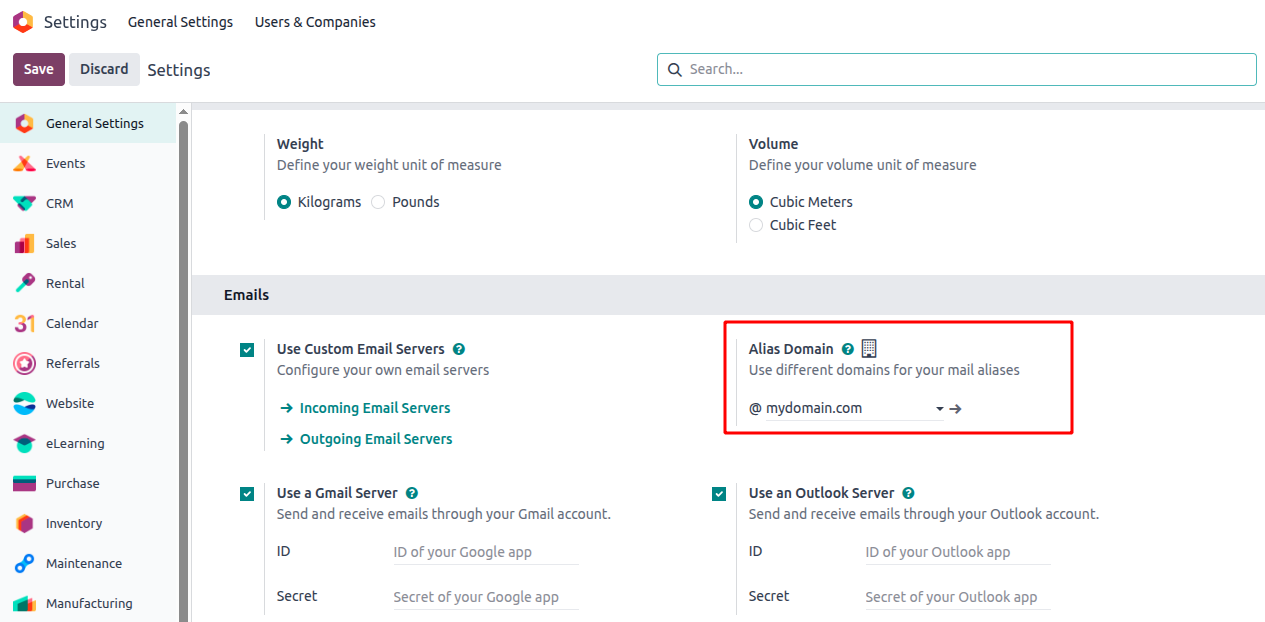This screenshot has height=622, width=1265.
Task: Open Incoming Email Servers link
Action: (374, 408)
